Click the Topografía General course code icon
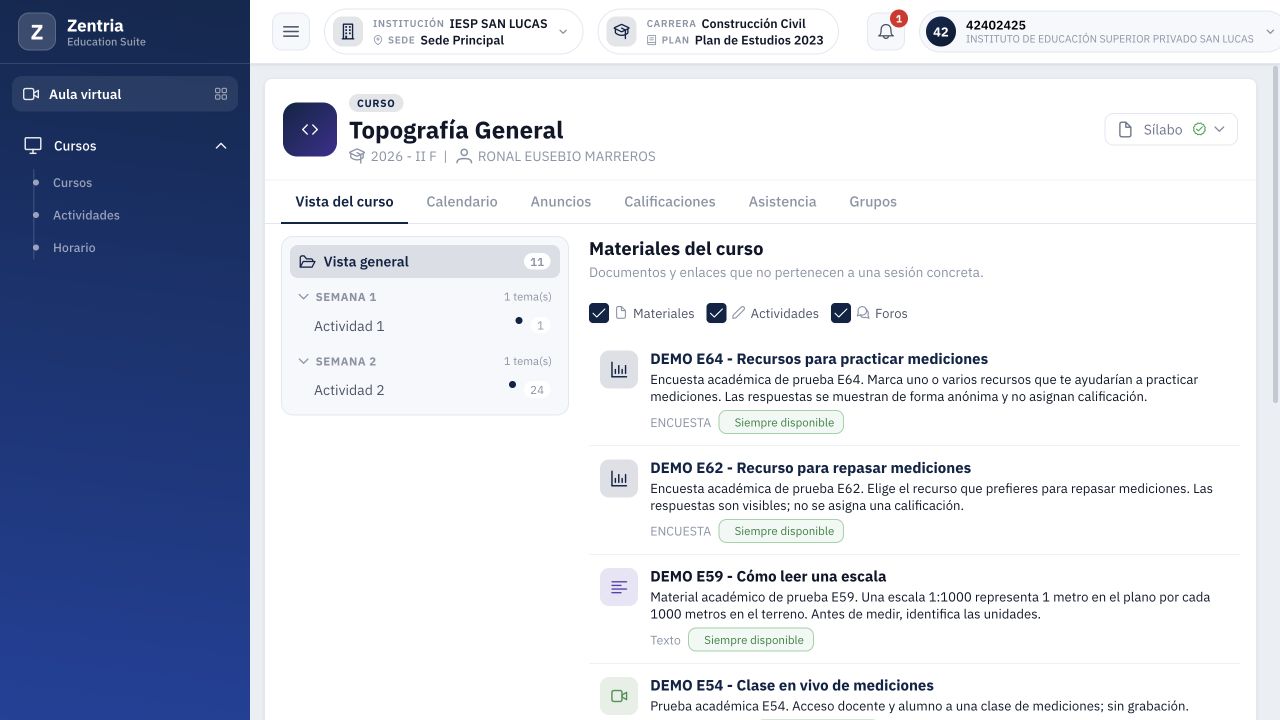The image size is (1280, 720). click(310, 129)
